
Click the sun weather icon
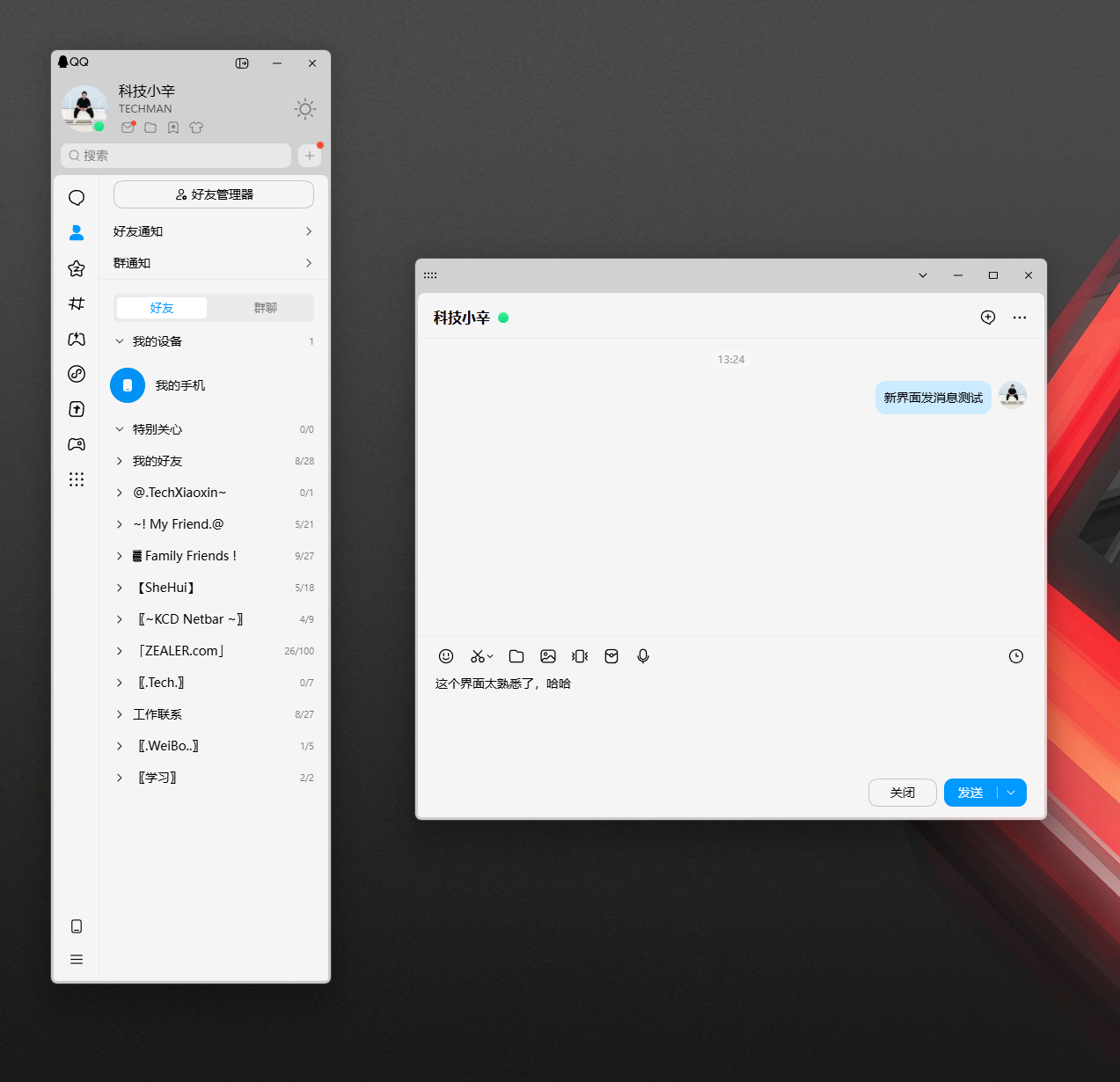coord(305,109)
